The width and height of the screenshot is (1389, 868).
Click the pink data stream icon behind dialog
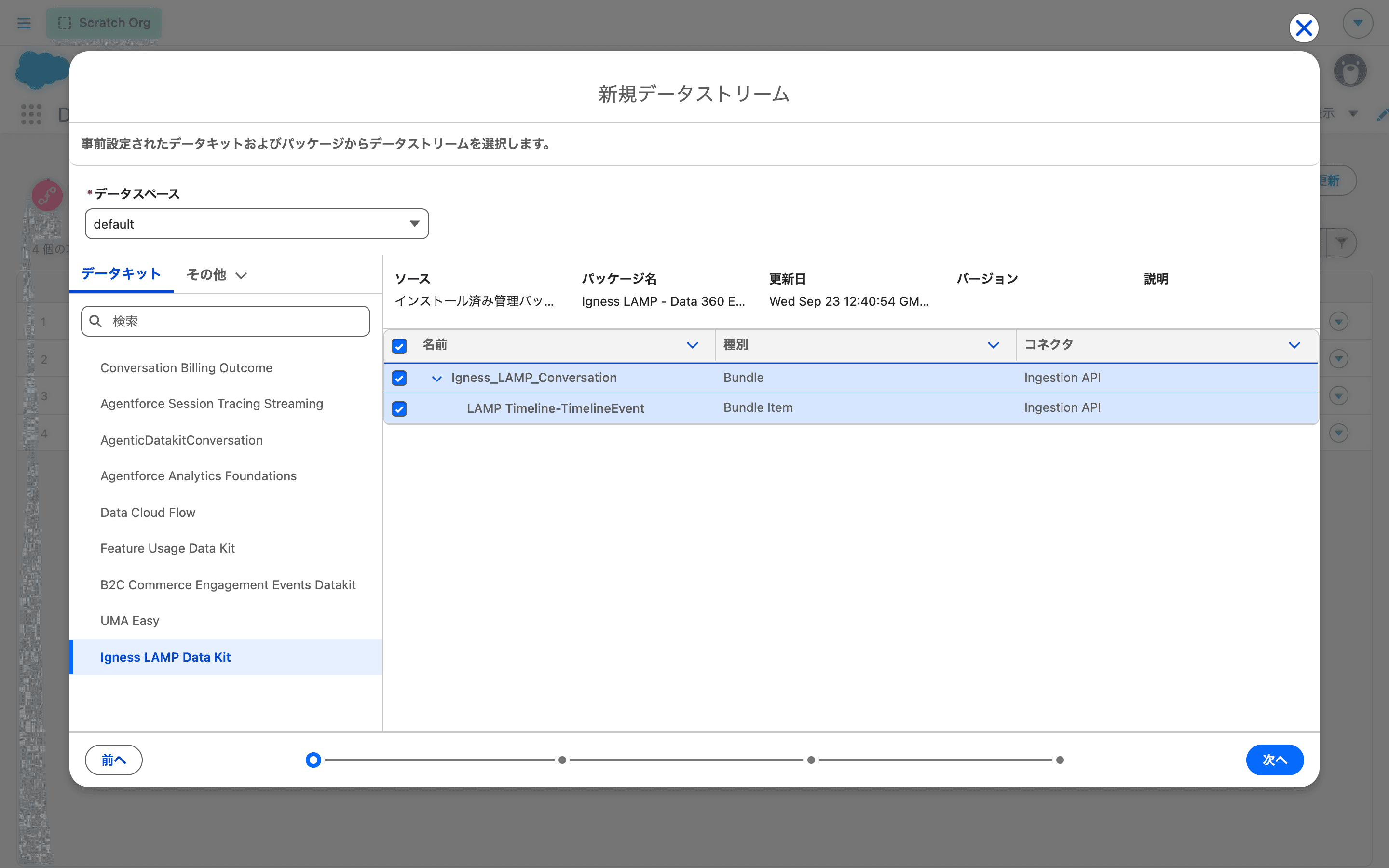tap(47, 196)
